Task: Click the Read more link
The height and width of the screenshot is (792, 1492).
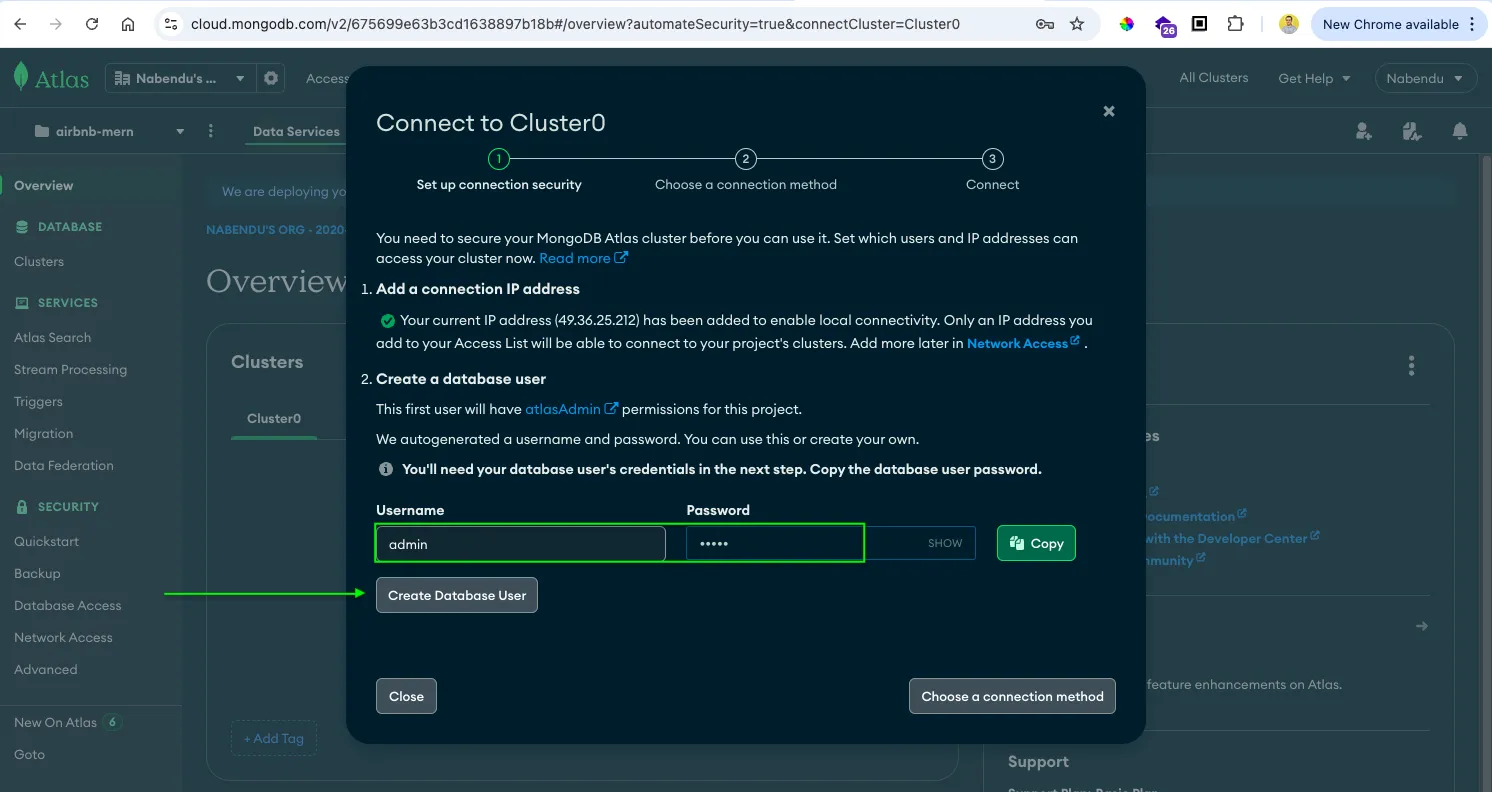Action: click(583, 258)
